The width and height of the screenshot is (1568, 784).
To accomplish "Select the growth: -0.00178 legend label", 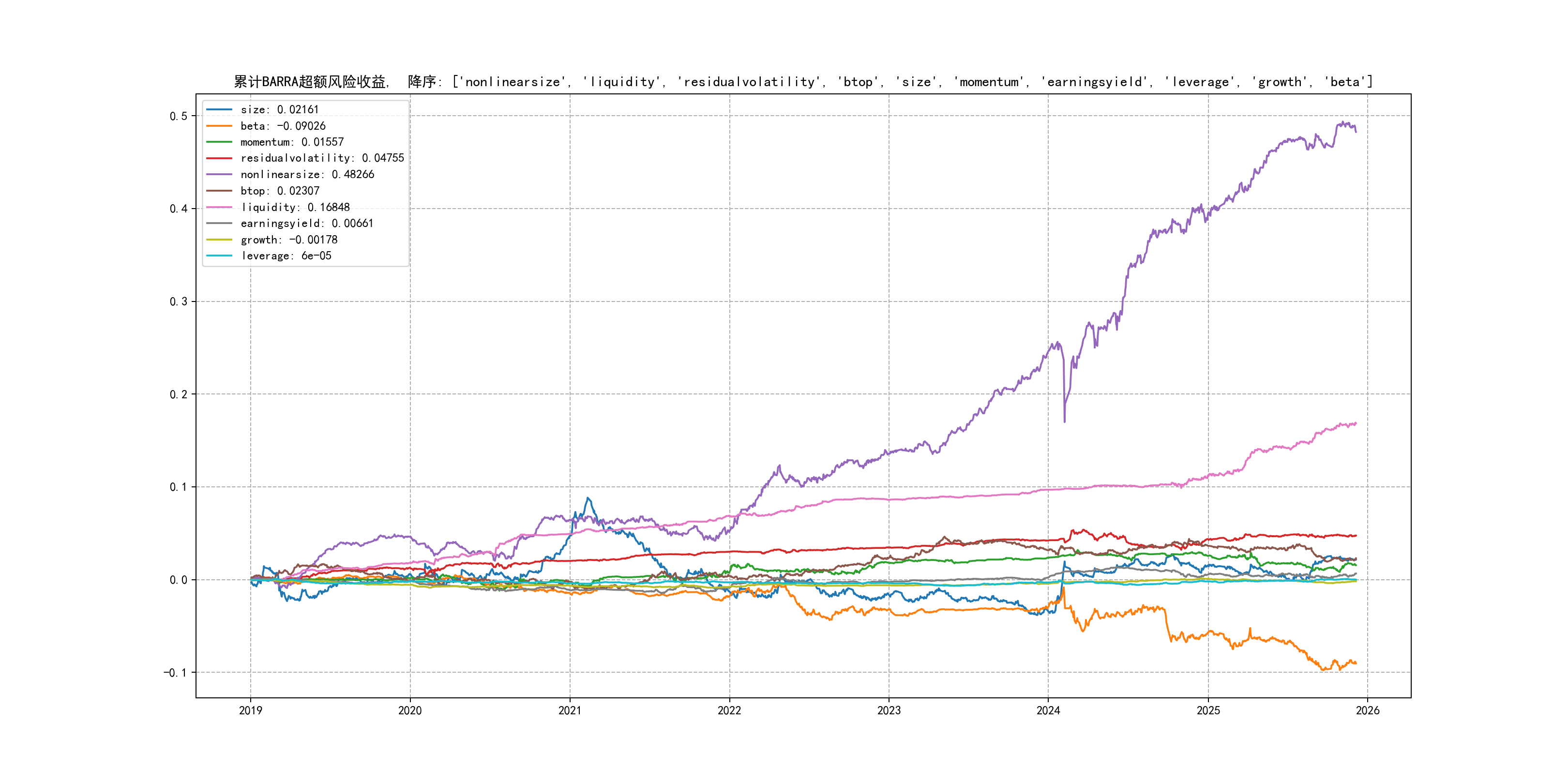I will [288, 240].
